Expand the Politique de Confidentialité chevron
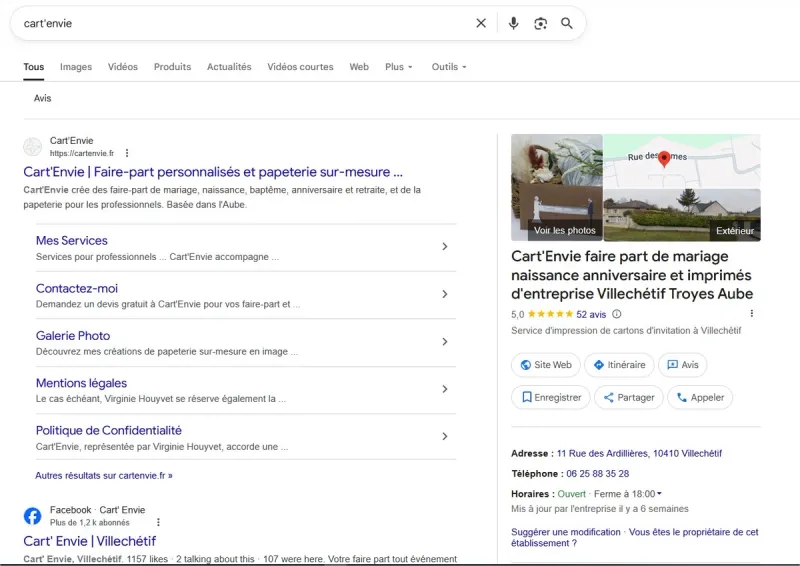The width and height of the screenshot is (800, 566). [445, 436]
